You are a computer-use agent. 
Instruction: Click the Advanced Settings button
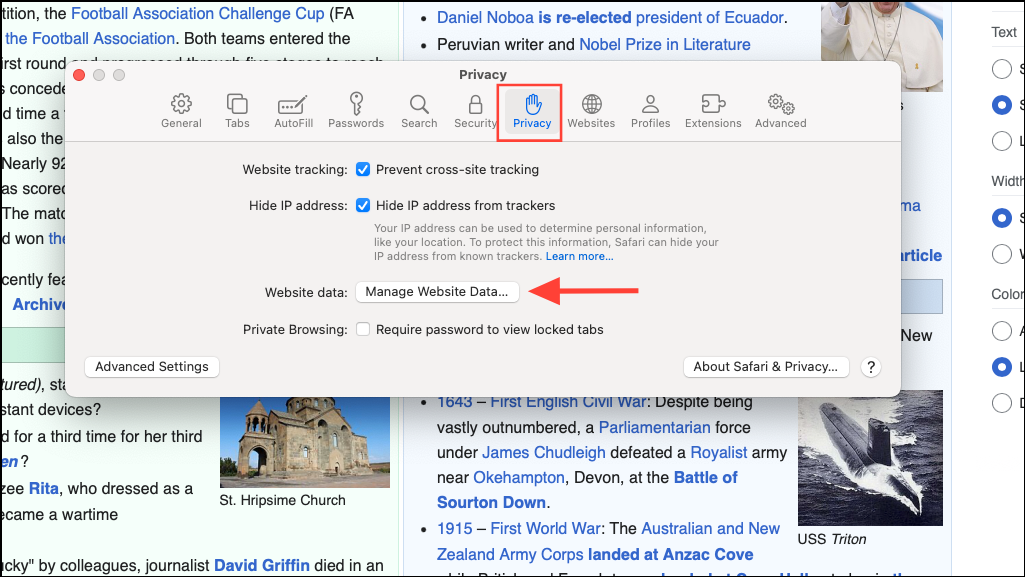152,367
